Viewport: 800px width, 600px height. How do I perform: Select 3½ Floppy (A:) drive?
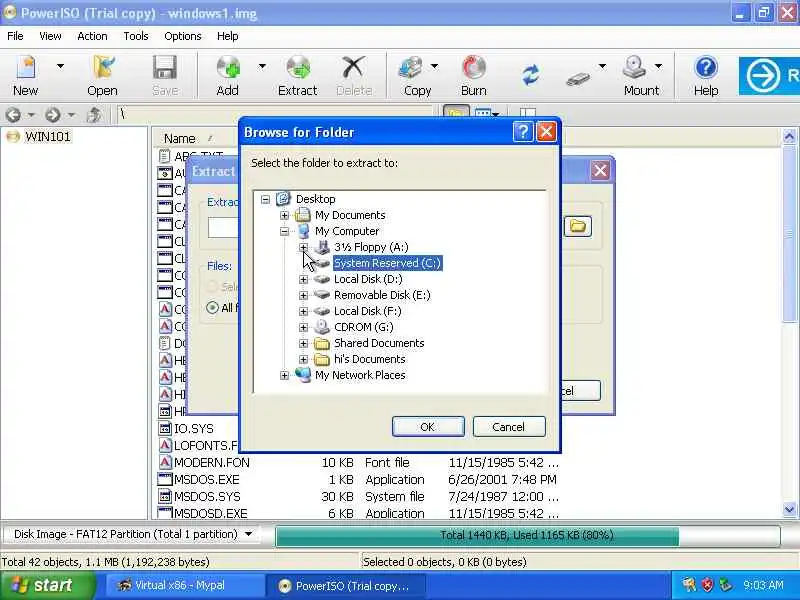pos(371,247)
